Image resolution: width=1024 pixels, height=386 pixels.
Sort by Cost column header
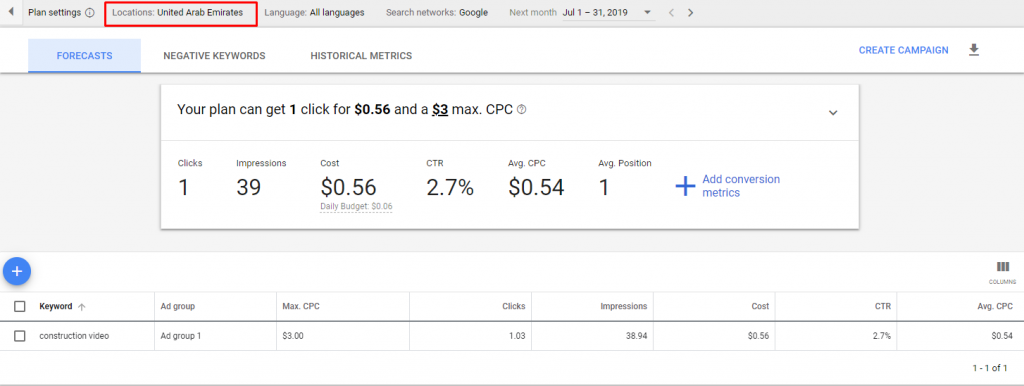coord(760,306)
